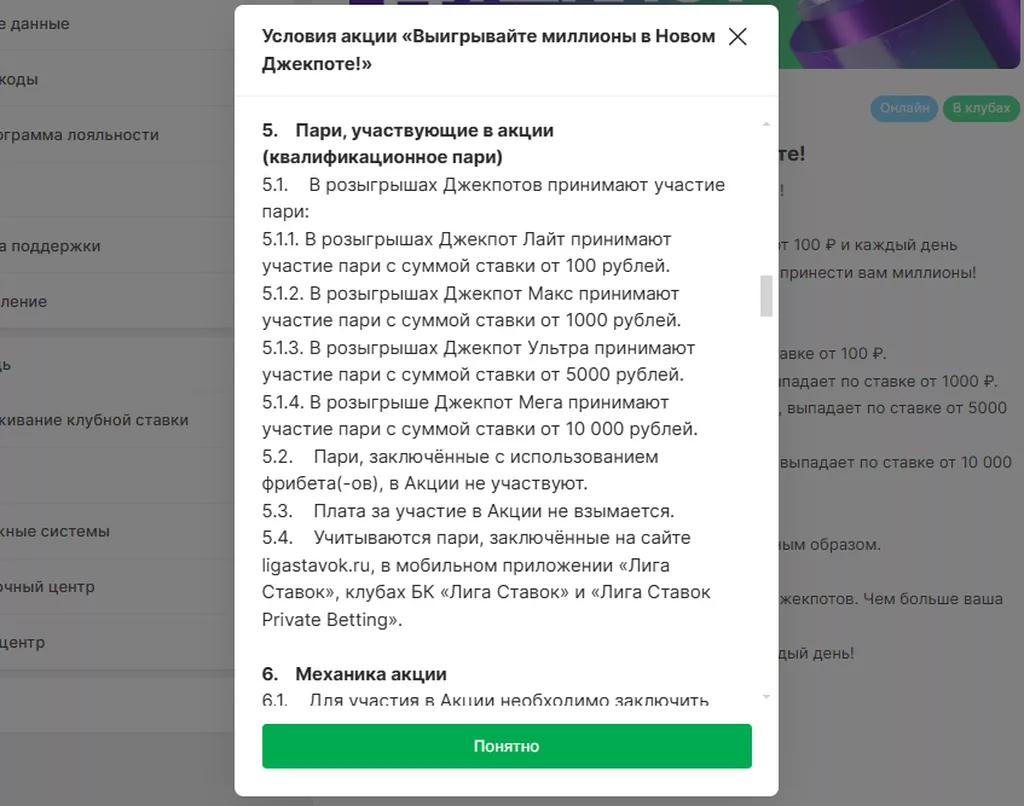Close the promo conditions dialog with the X

[737, 37]
